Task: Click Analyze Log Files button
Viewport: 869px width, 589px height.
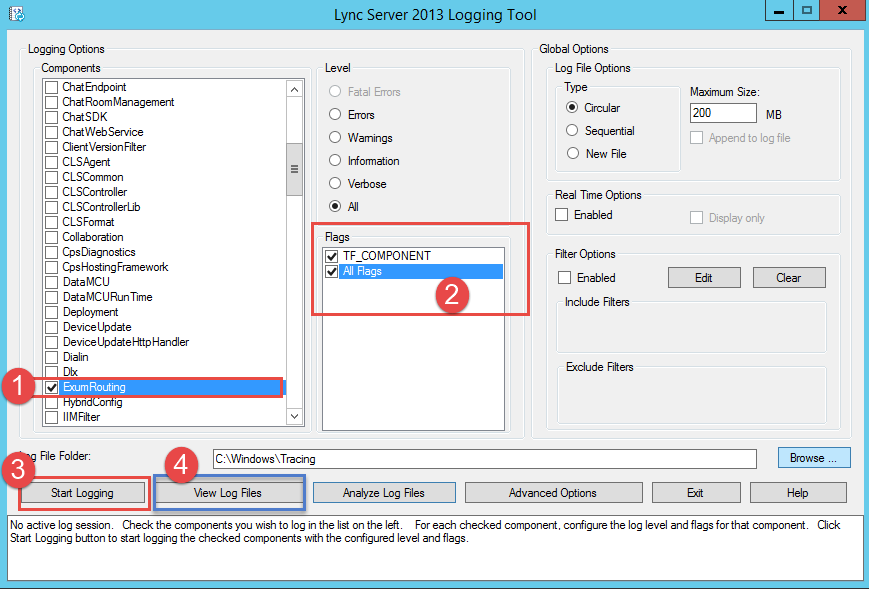Action: (384, 493)
